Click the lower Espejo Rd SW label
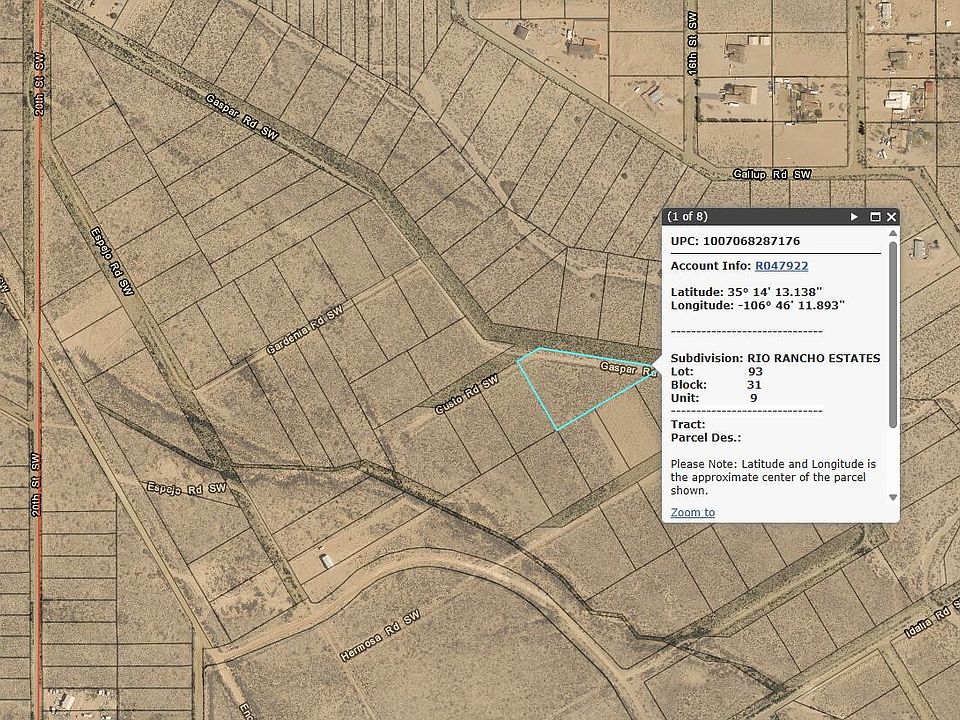960x720 pixels. click(x=187, y=489)
